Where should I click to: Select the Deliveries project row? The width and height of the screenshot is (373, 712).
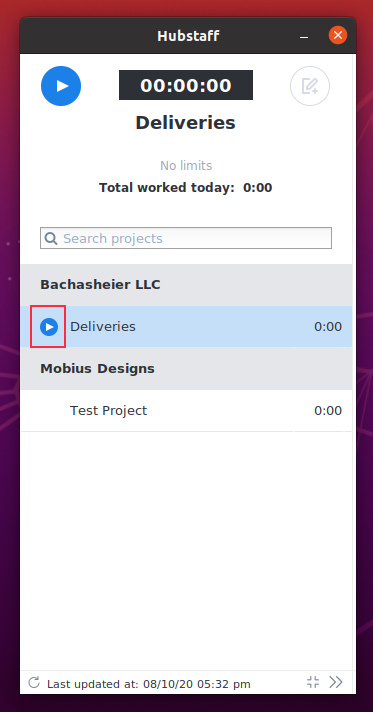click(x=186, y=326)
